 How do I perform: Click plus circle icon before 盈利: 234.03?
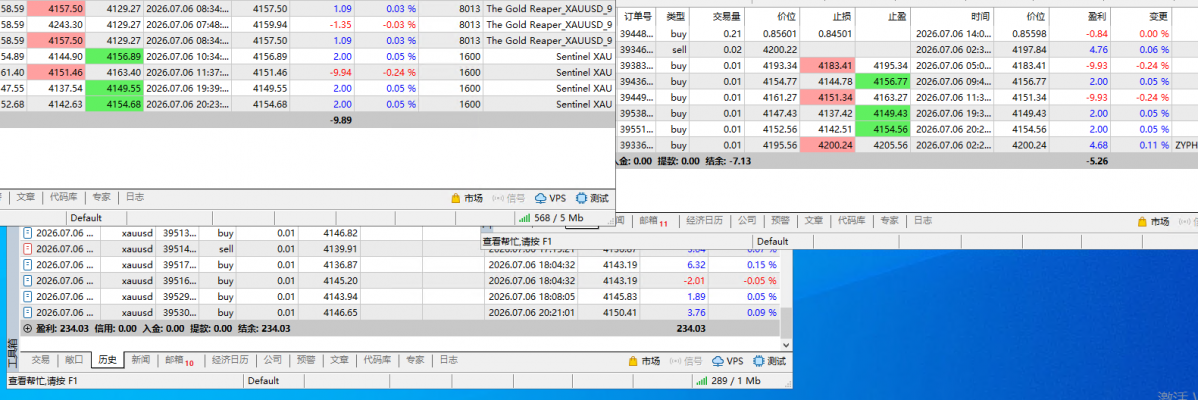click(x=28, y=328)
